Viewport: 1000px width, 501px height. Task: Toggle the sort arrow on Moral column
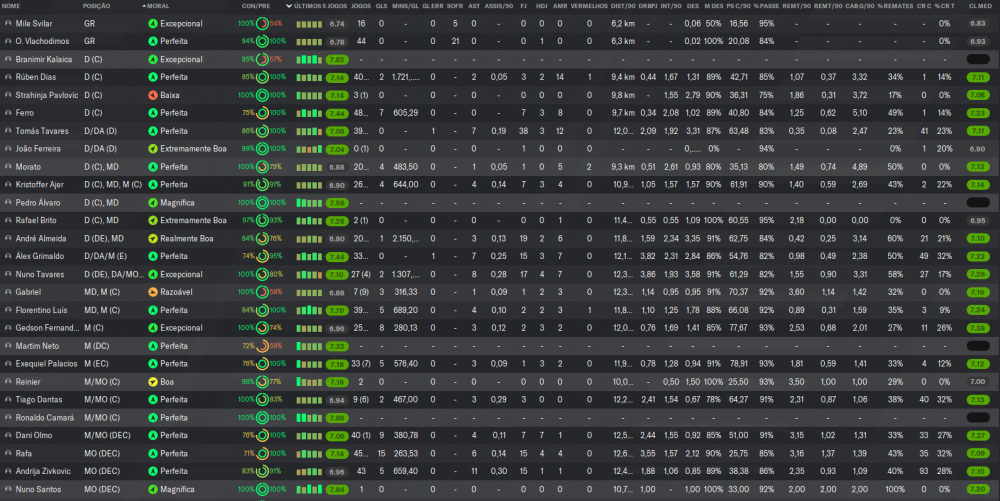(143, 6)
